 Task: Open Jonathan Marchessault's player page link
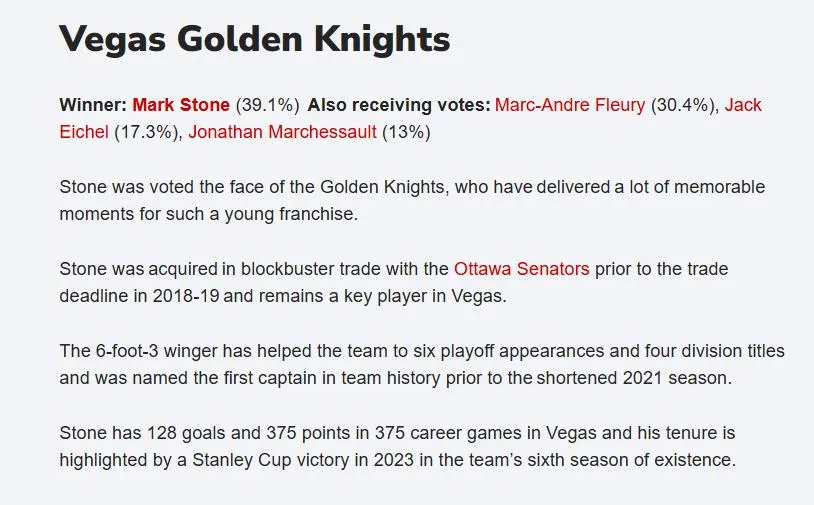[282, 131]
